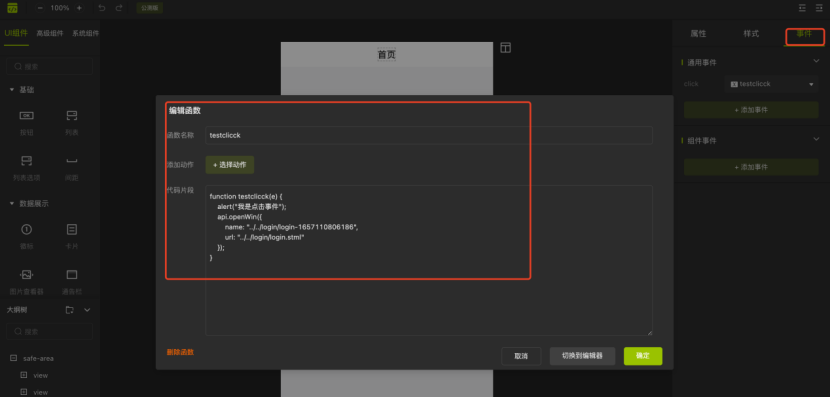Screen dimensions: 830x397
Task: Expand the safe-area tree node
Action: (x=14, y=358)
